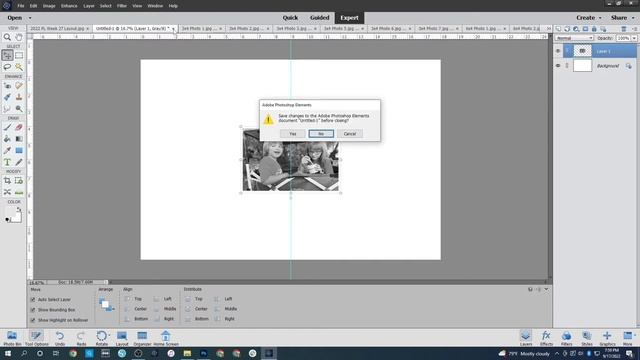640x360 pixels.
Task: Open the Layout options
Action: tap(122, 338)
